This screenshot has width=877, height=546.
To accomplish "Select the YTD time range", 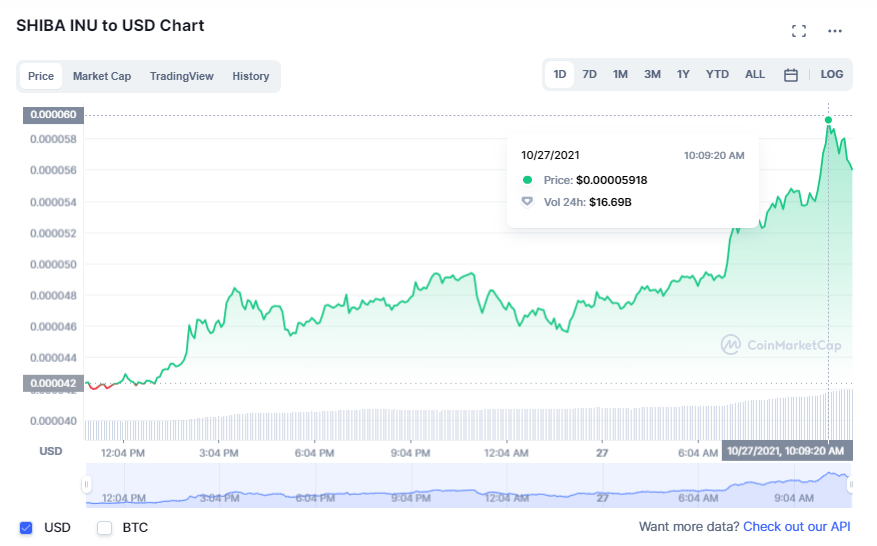I will tap(717, 74).
